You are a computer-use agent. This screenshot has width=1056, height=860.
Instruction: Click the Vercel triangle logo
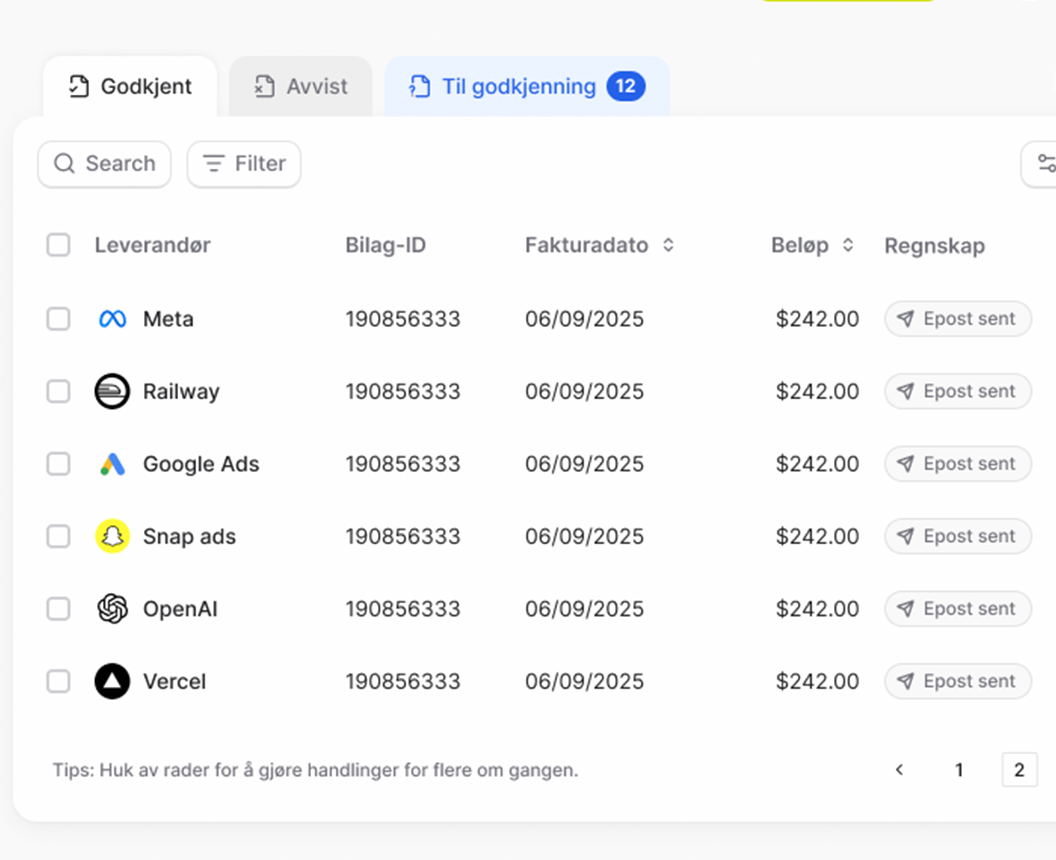coord(112,682)
